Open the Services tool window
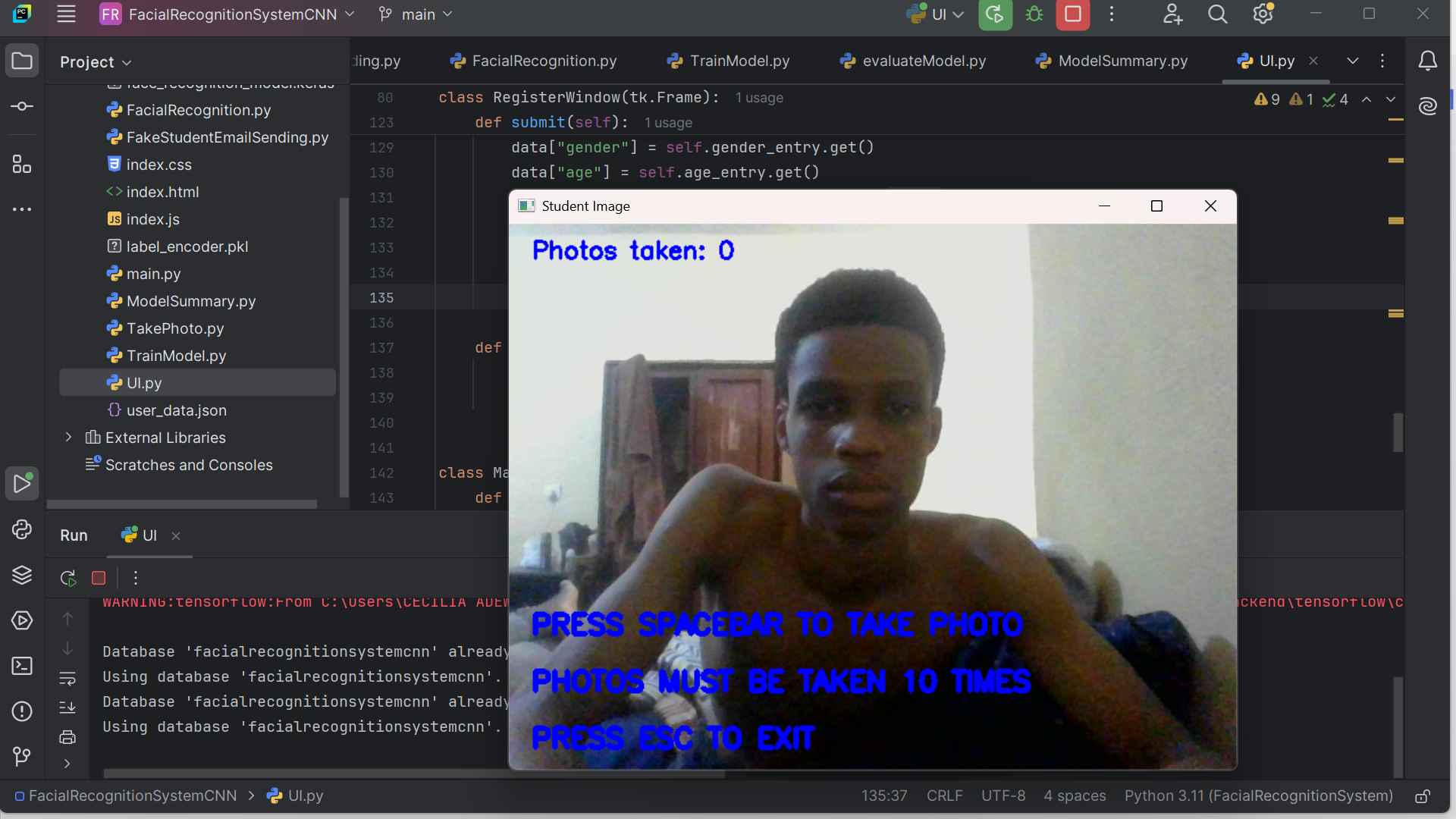Viewport: 1456px width, 819px height. point(22,620)
